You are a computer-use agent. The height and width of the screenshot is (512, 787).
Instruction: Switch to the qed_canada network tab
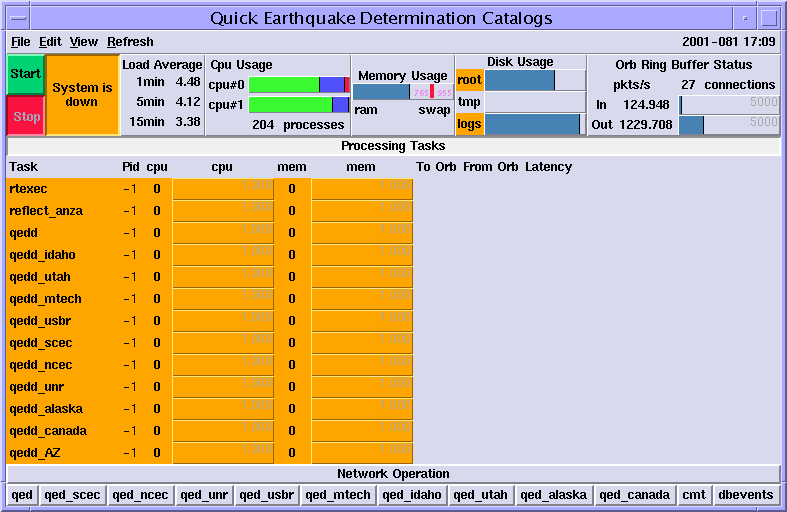[x=634, y=495]
